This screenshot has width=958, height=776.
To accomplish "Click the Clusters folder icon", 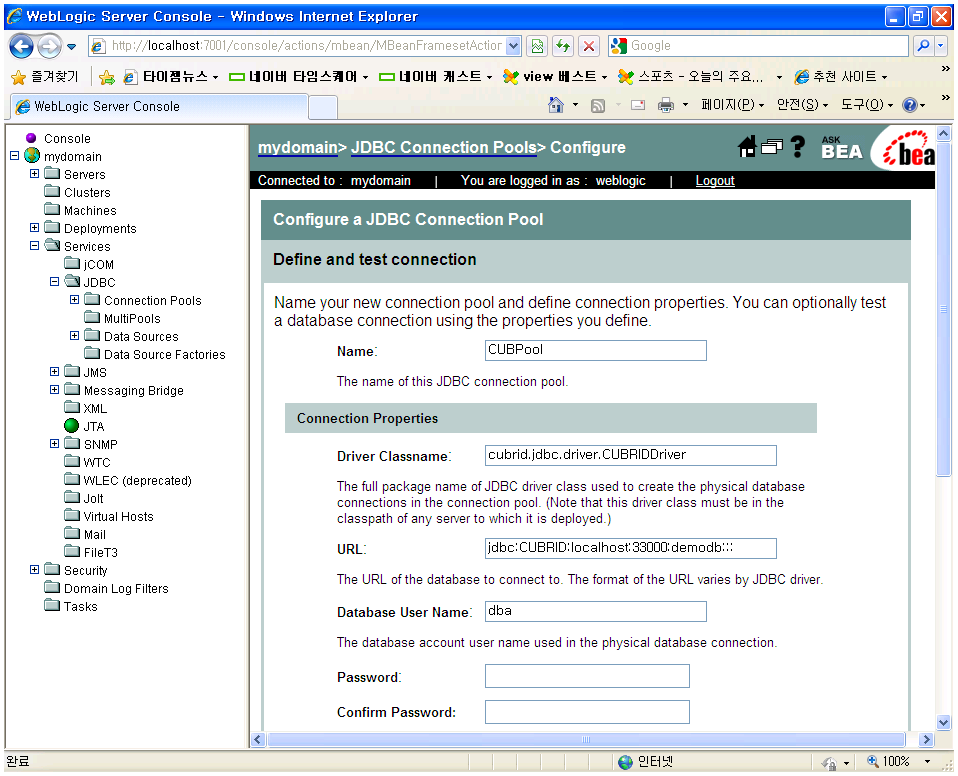I will coord(52,191).
